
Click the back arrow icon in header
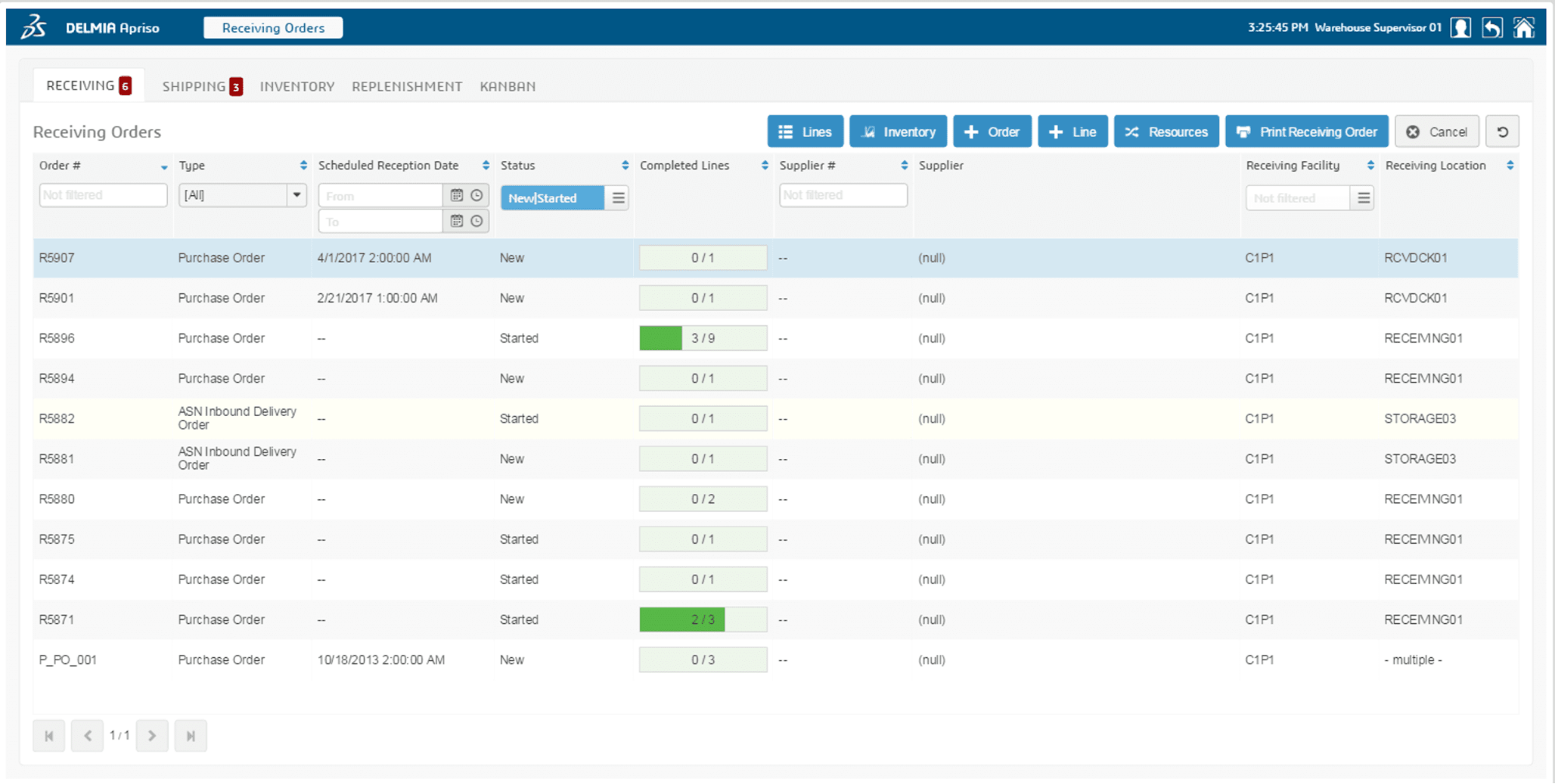[1492, 28]
